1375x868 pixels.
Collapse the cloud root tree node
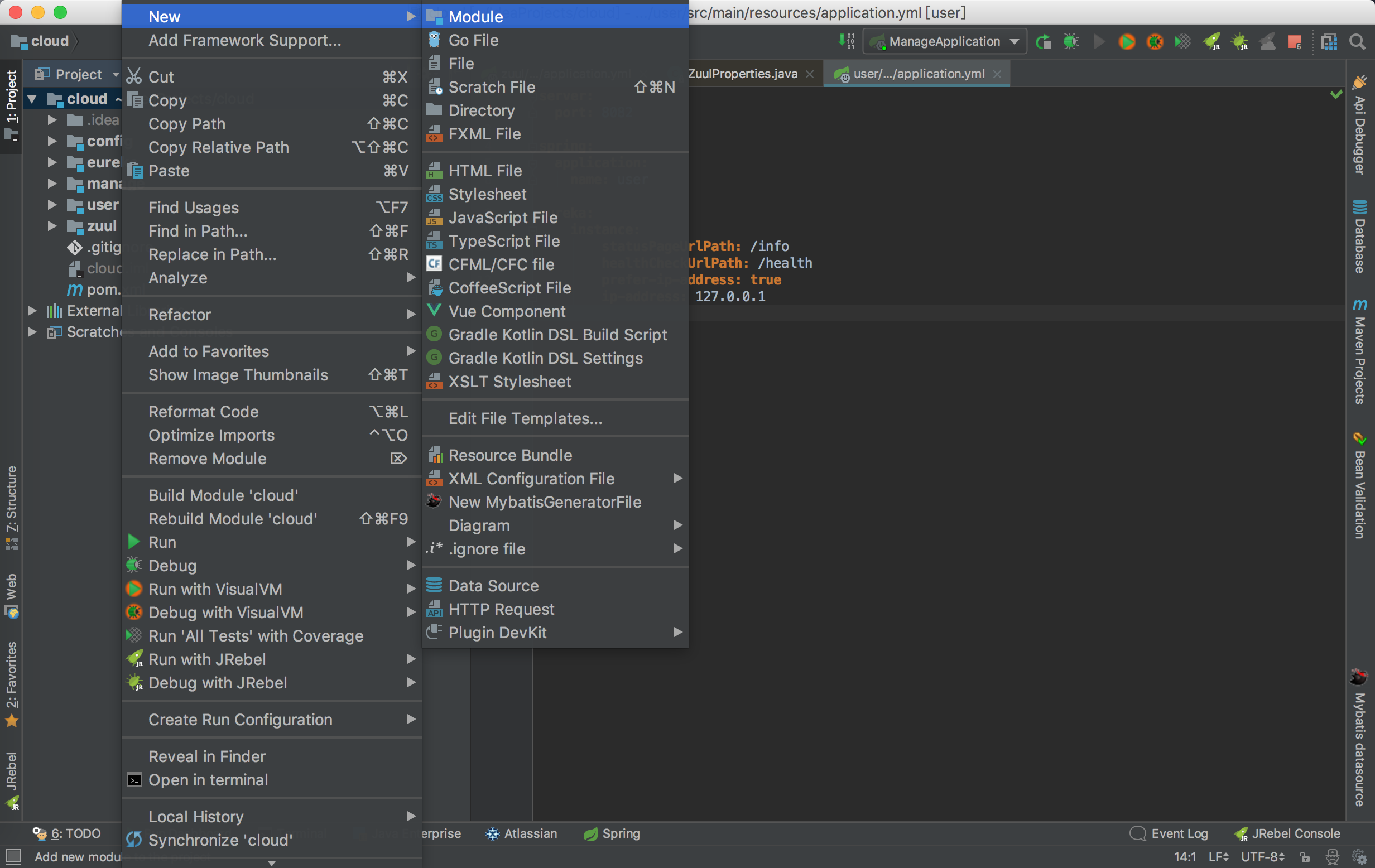tap(32, 99)
